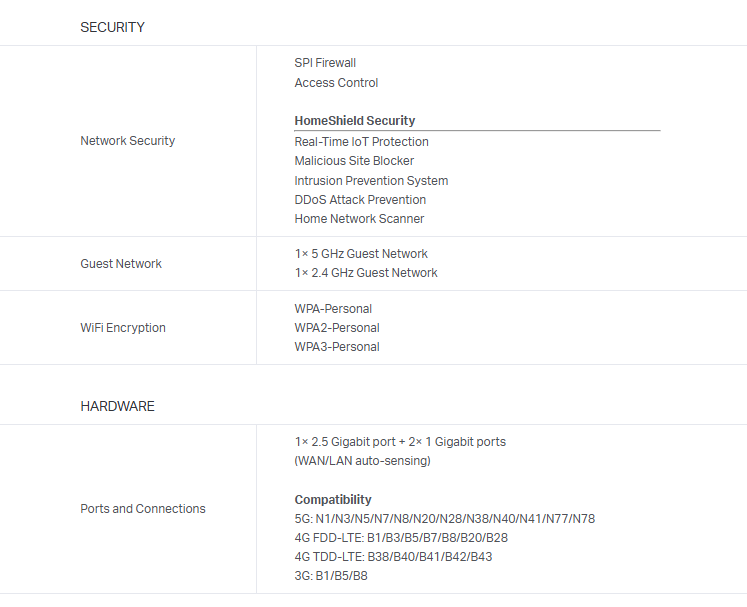Click the HomeShield Security subheading
This screenshot has height=607, width=747.
point(354,121)
